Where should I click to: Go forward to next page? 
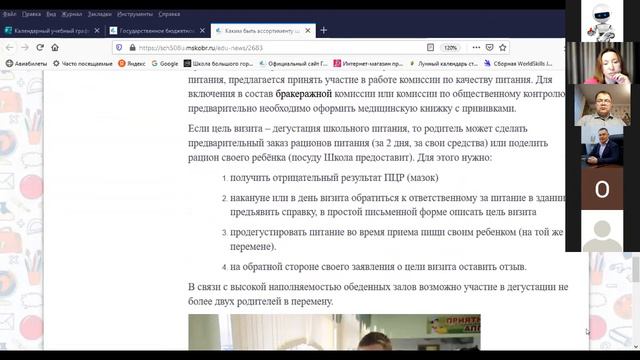coord(25,48)
